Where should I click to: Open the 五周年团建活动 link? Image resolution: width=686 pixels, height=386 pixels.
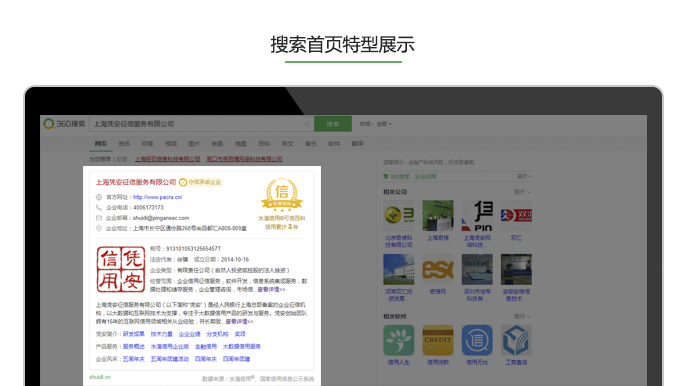pyautogui.click(x=170, y=359)
